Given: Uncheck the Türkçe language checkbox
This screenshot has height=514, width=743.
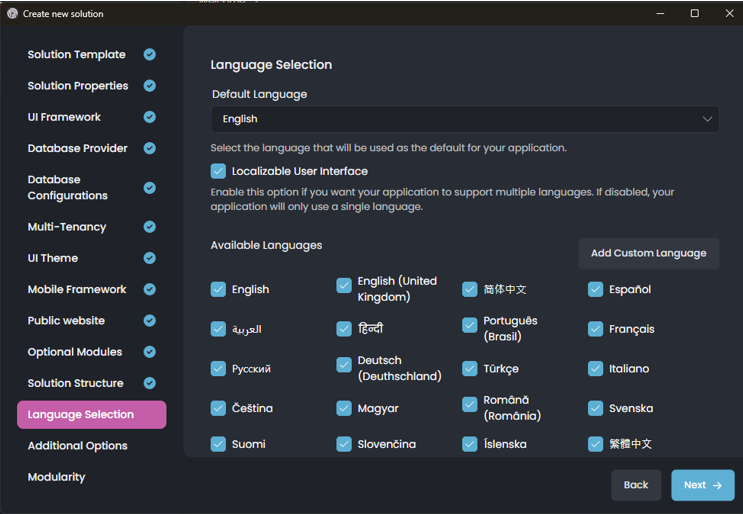Looking at the screenshot, I should click(x=470, y=368).
